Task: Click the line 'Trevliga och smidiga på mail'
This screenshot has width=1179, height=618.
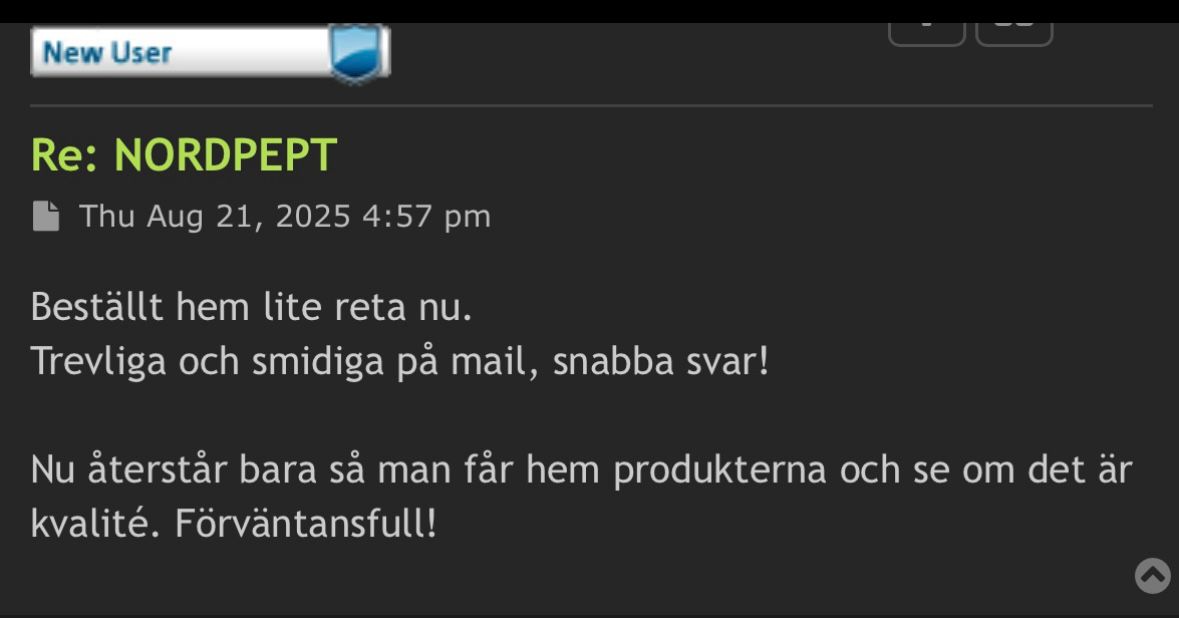Action: [x=286, y=362]
